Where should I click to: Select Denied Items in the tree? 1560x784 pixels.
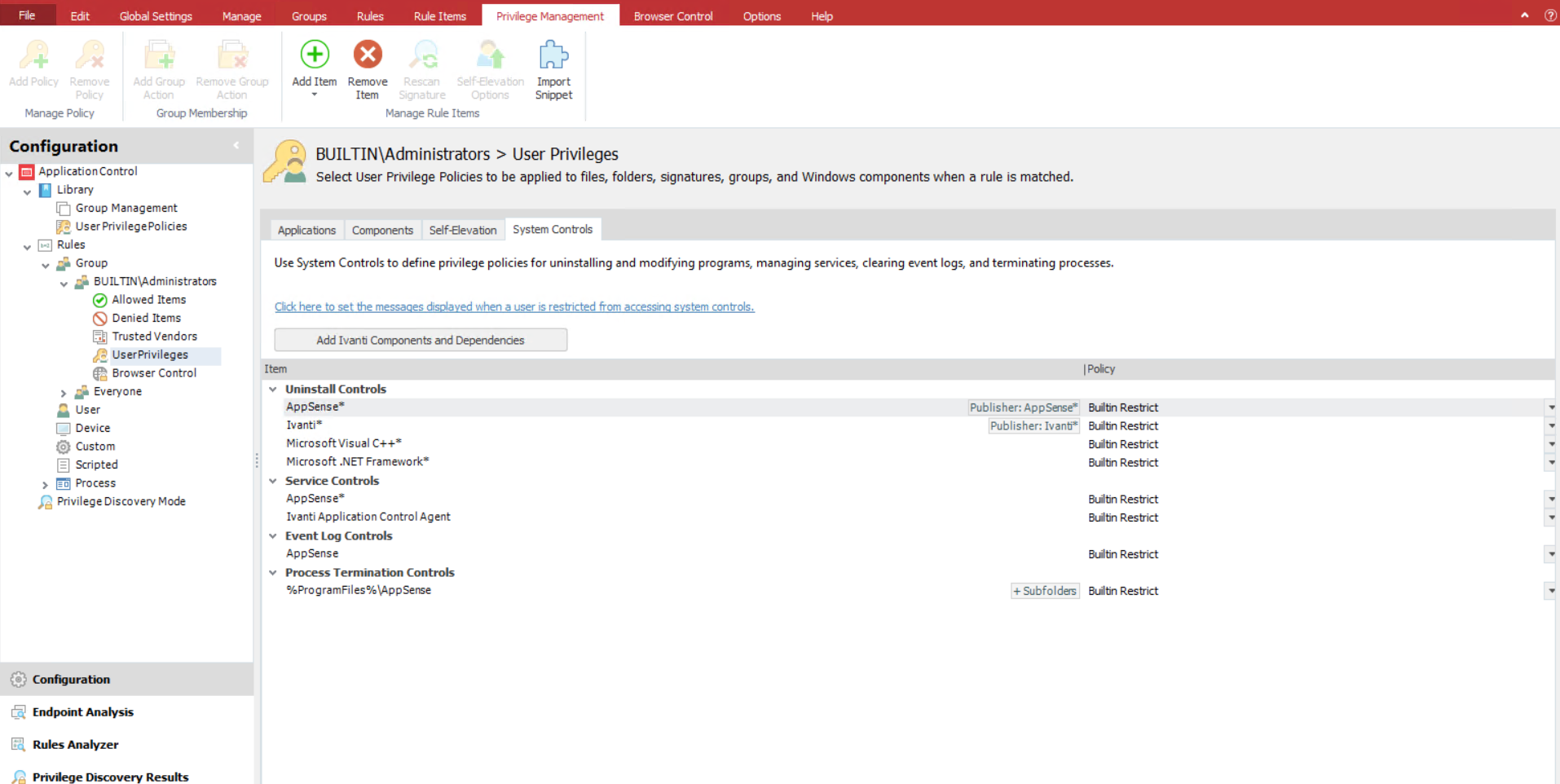[x=146, y=318]
